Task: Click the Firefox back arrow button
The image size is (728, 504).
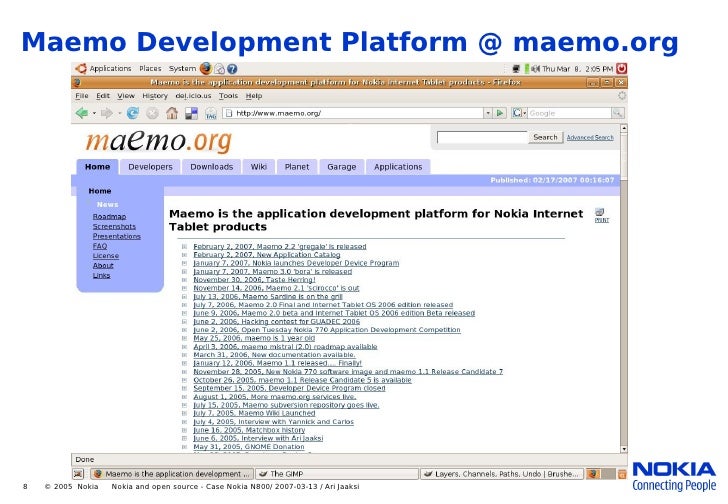Action: pyautogui.click(x=82, y=113)
